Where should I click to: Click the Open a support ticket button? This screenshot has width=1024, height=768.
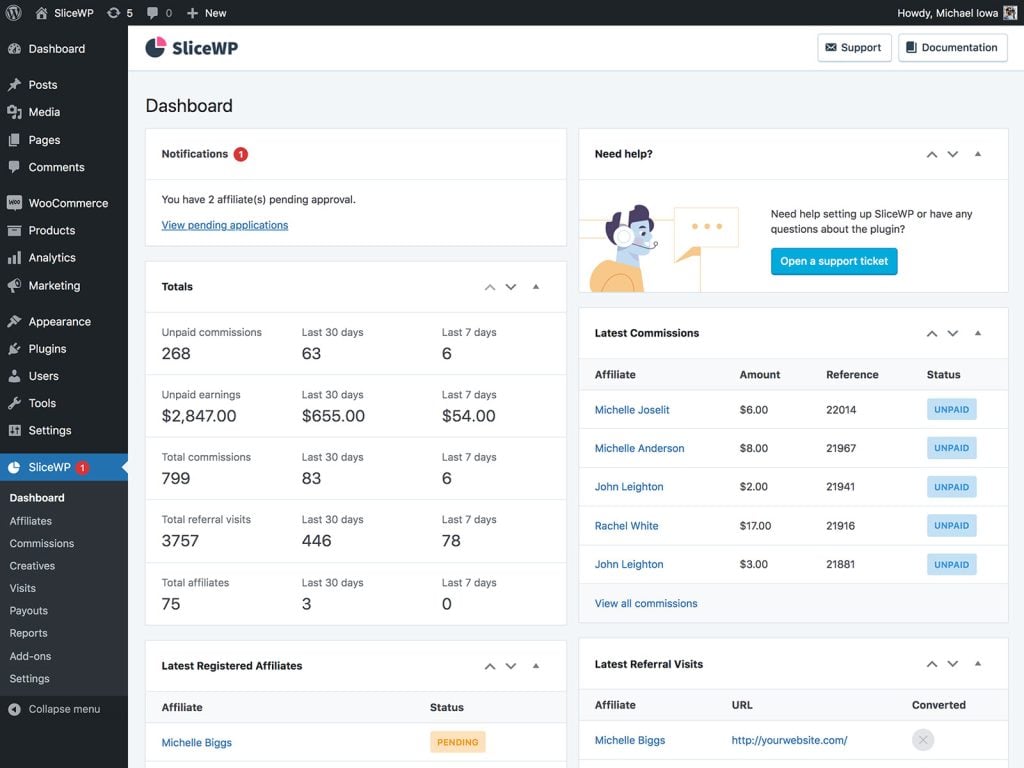click(x=836, y=261)
